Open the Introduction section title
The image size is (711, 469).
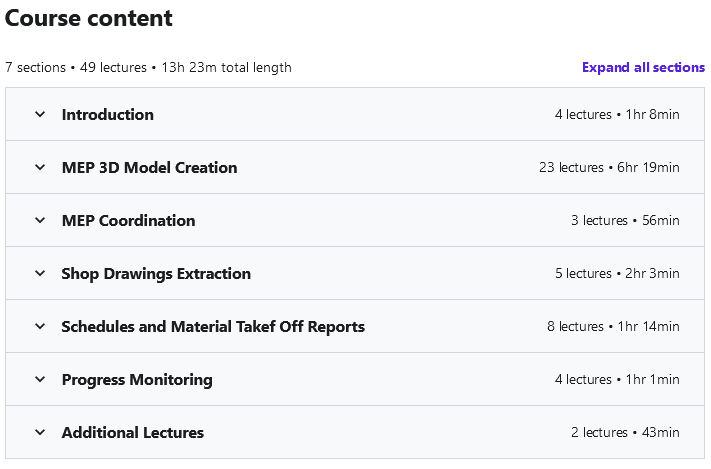(108, 114)
